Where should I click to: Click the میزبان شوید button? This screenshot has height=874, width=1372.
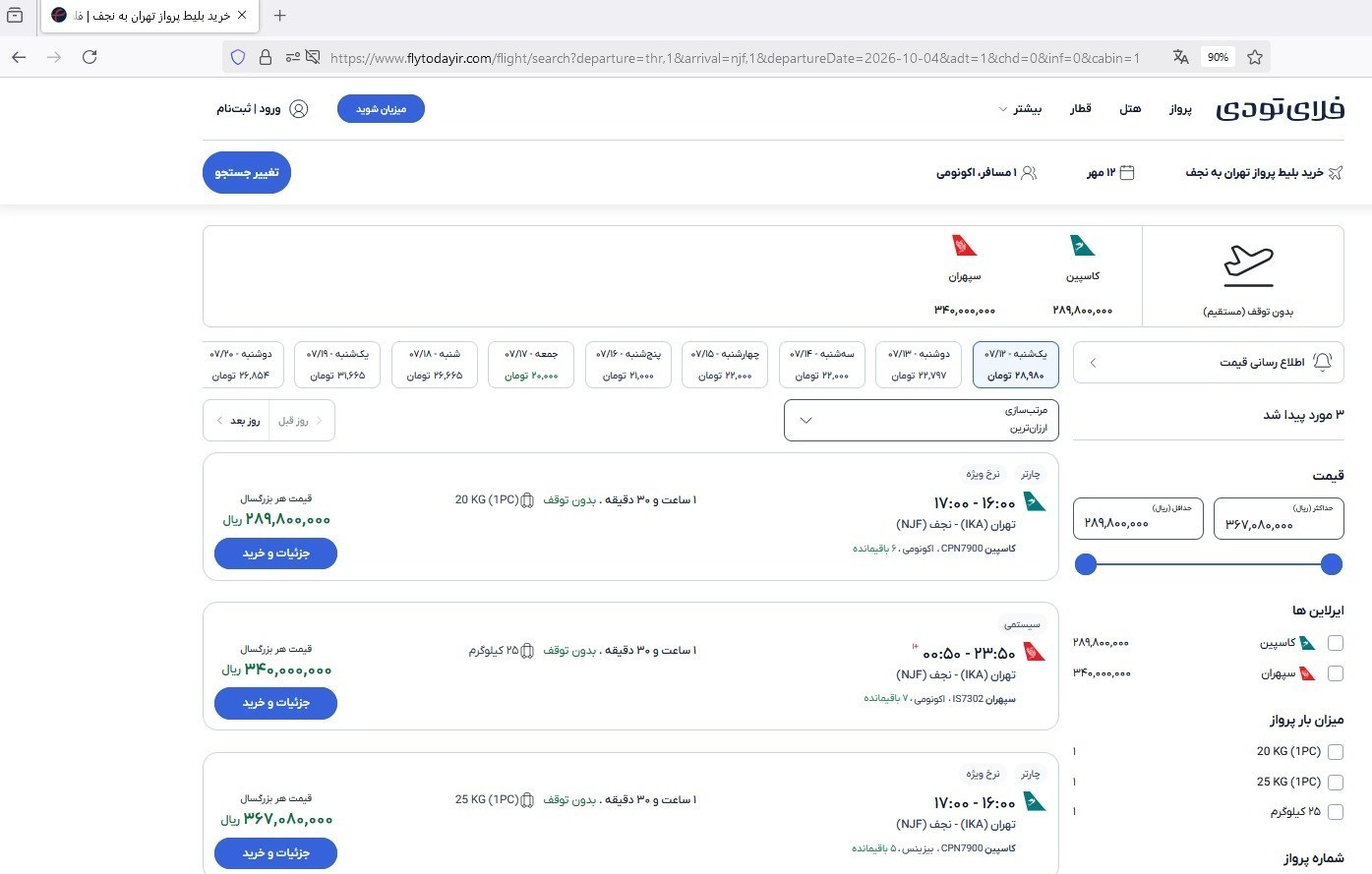tap(381, 109)
